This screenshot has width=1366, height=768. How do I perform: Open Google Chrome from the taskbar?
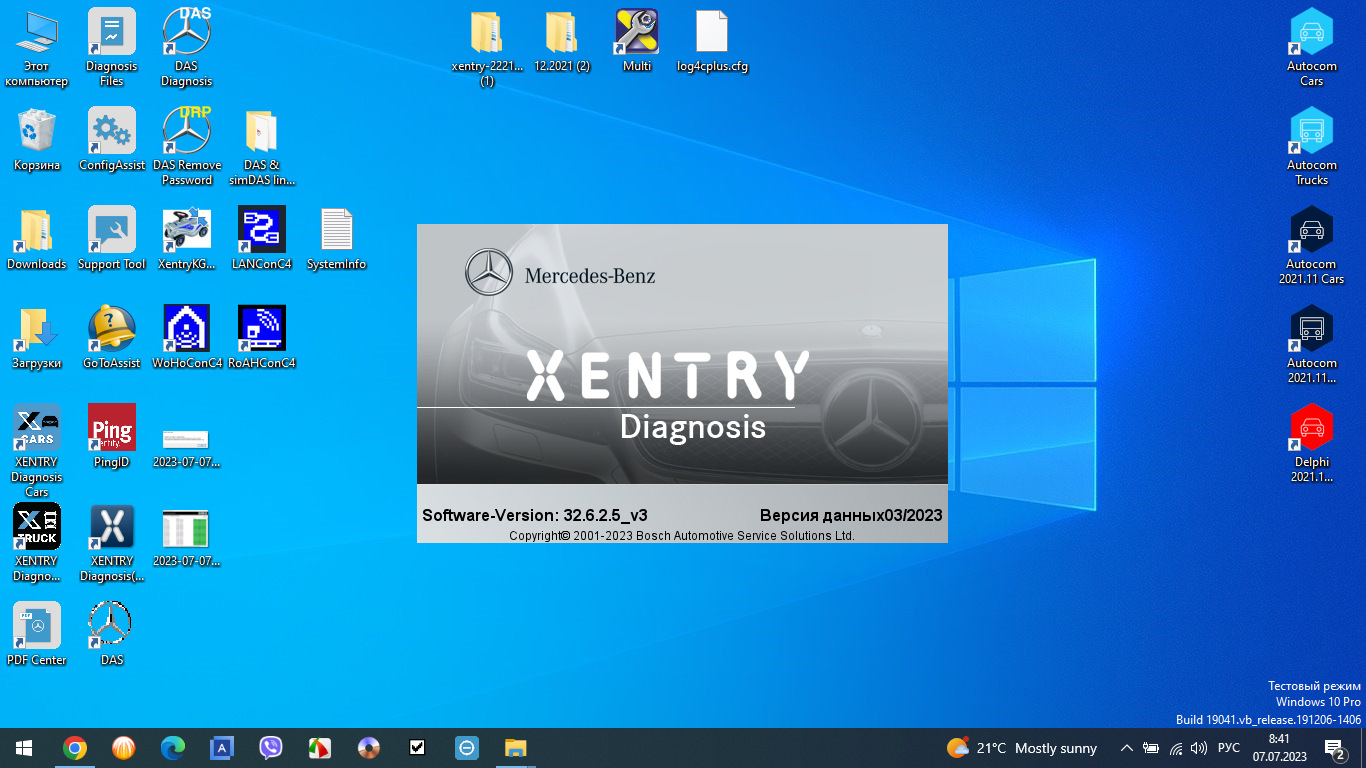click(74, 748)
